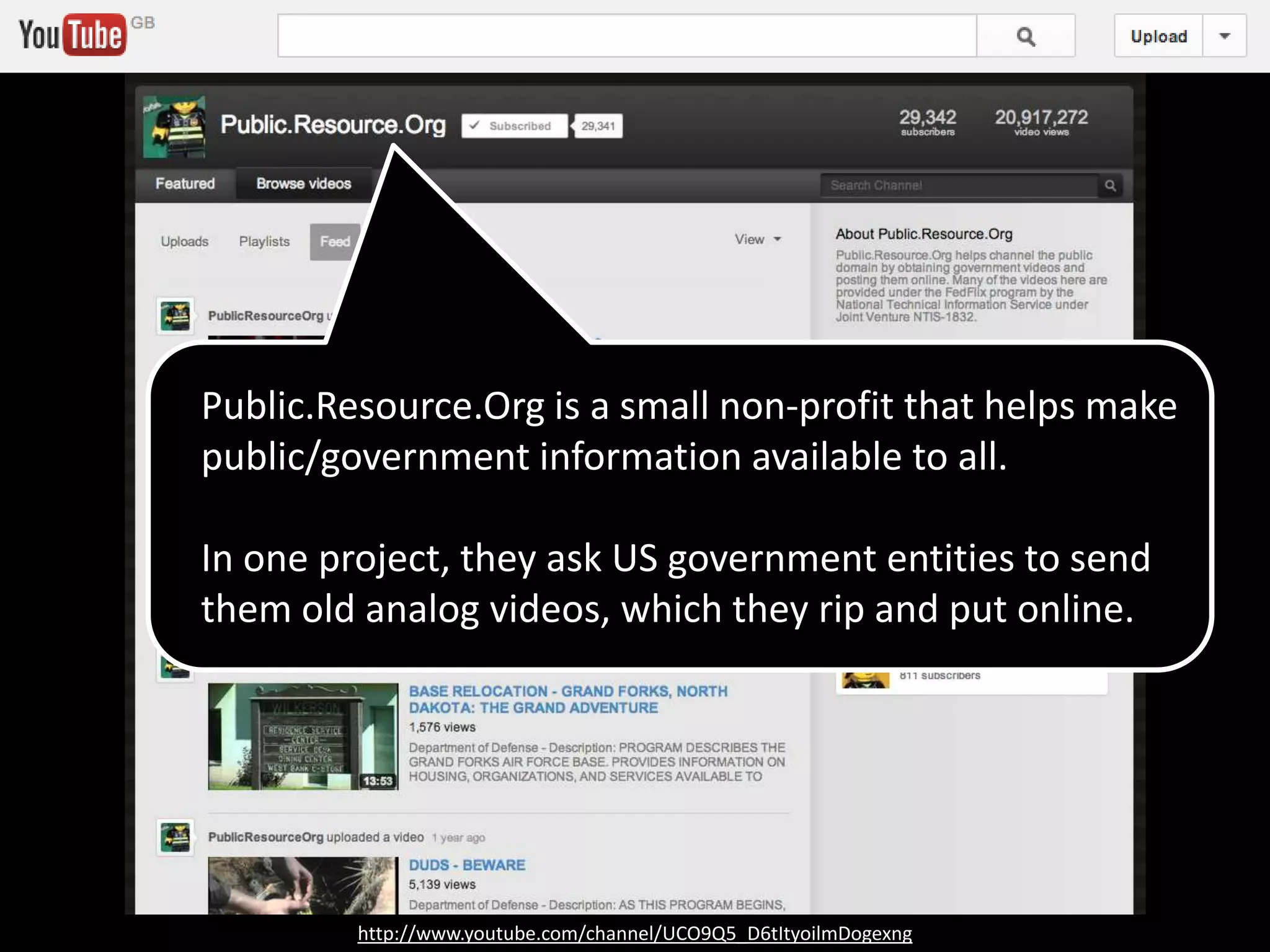Click the YouTube logo

click(73, 35)
